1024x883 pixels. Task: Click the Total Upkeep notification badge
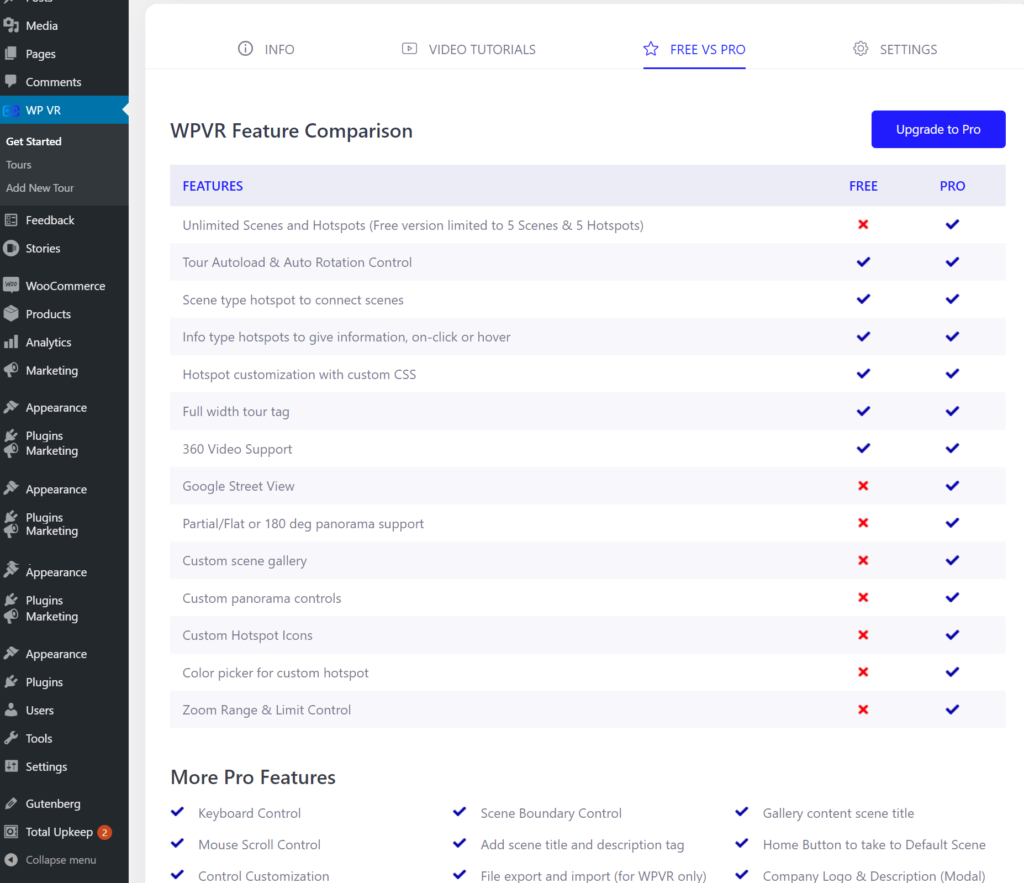pos(104,832)
